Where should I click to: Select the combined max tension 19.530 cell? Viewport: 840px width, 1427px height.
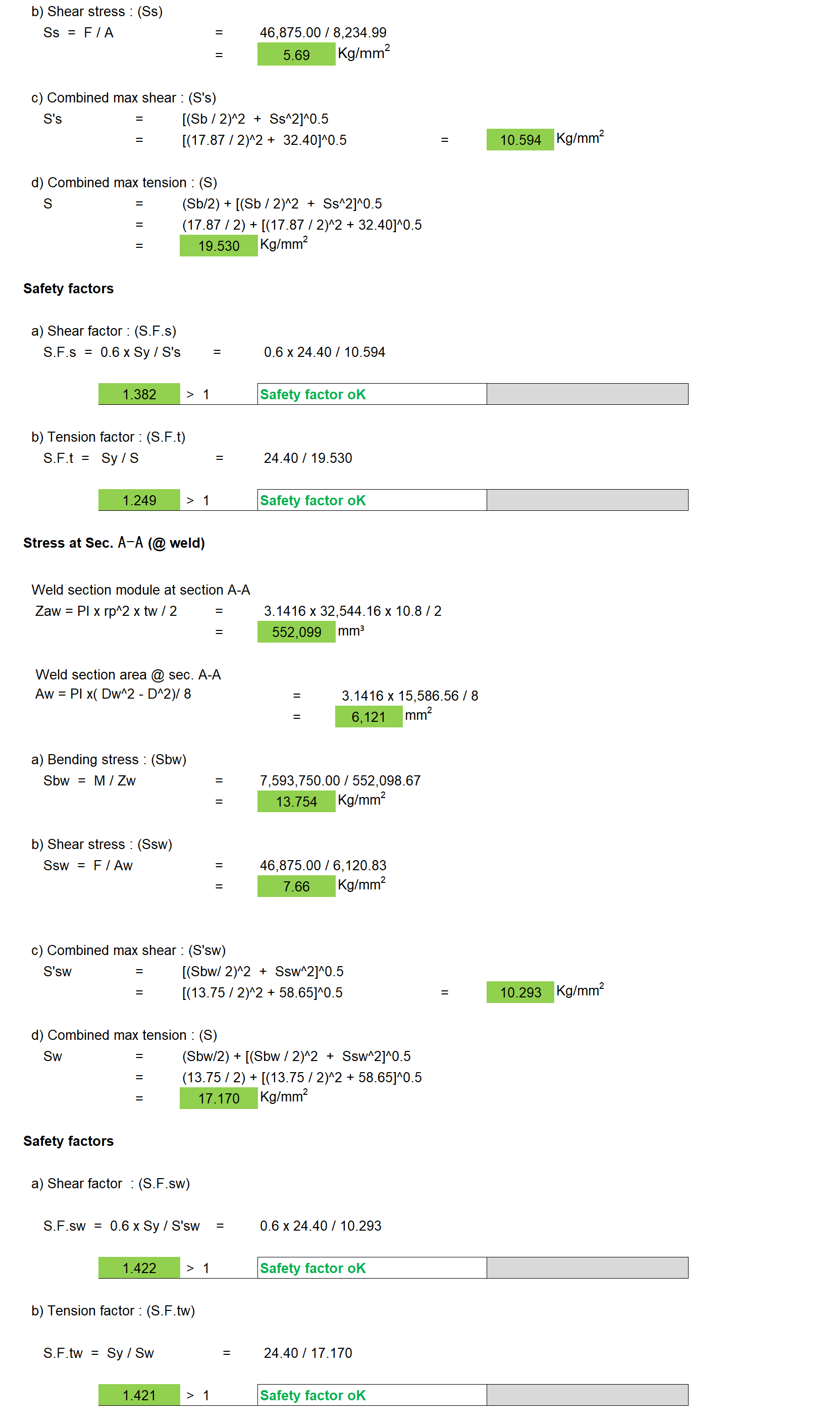[219, 246]
